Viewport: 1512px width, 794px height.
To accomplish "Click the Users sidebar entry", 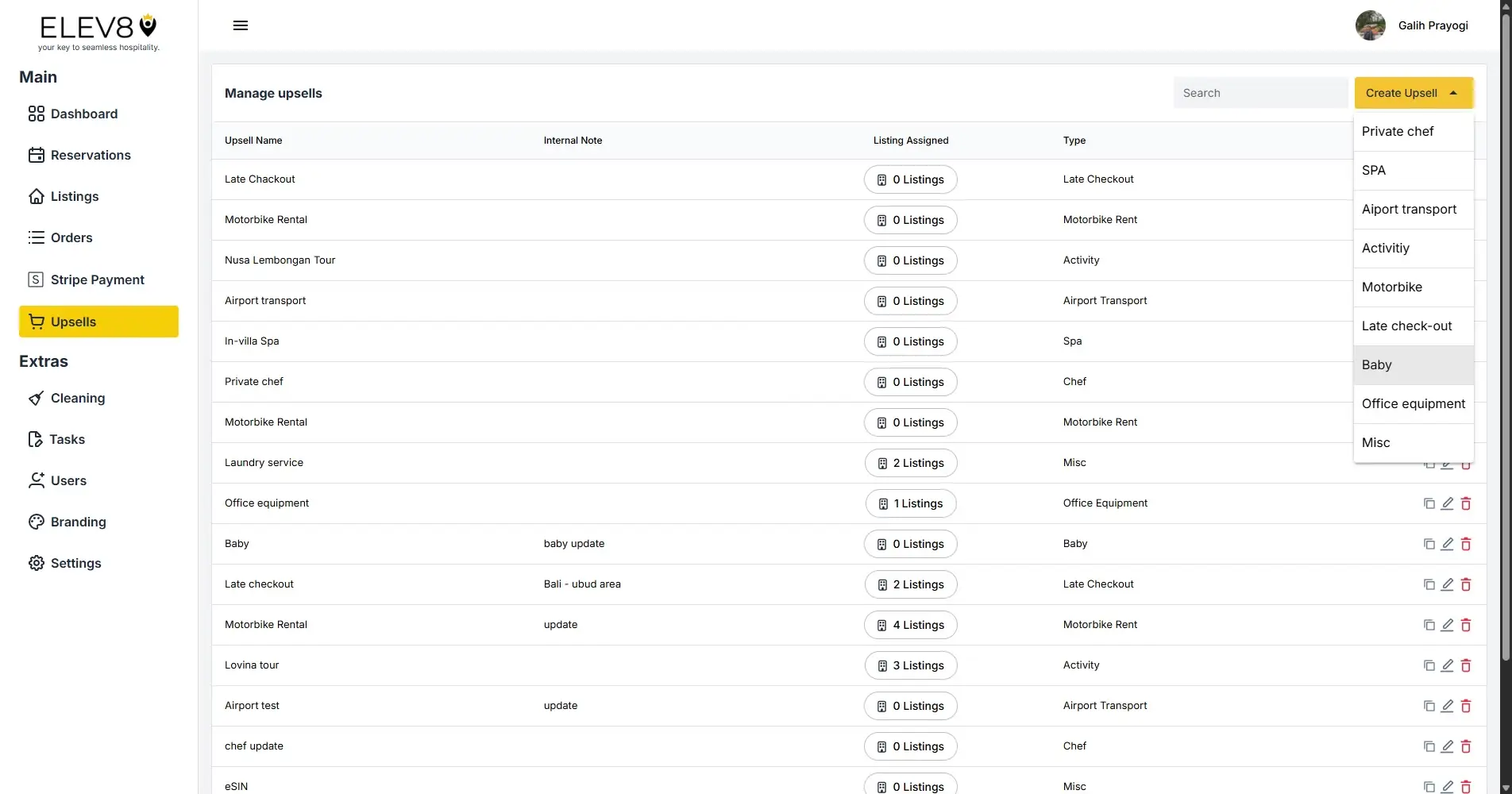I will [x=67, y=480].
